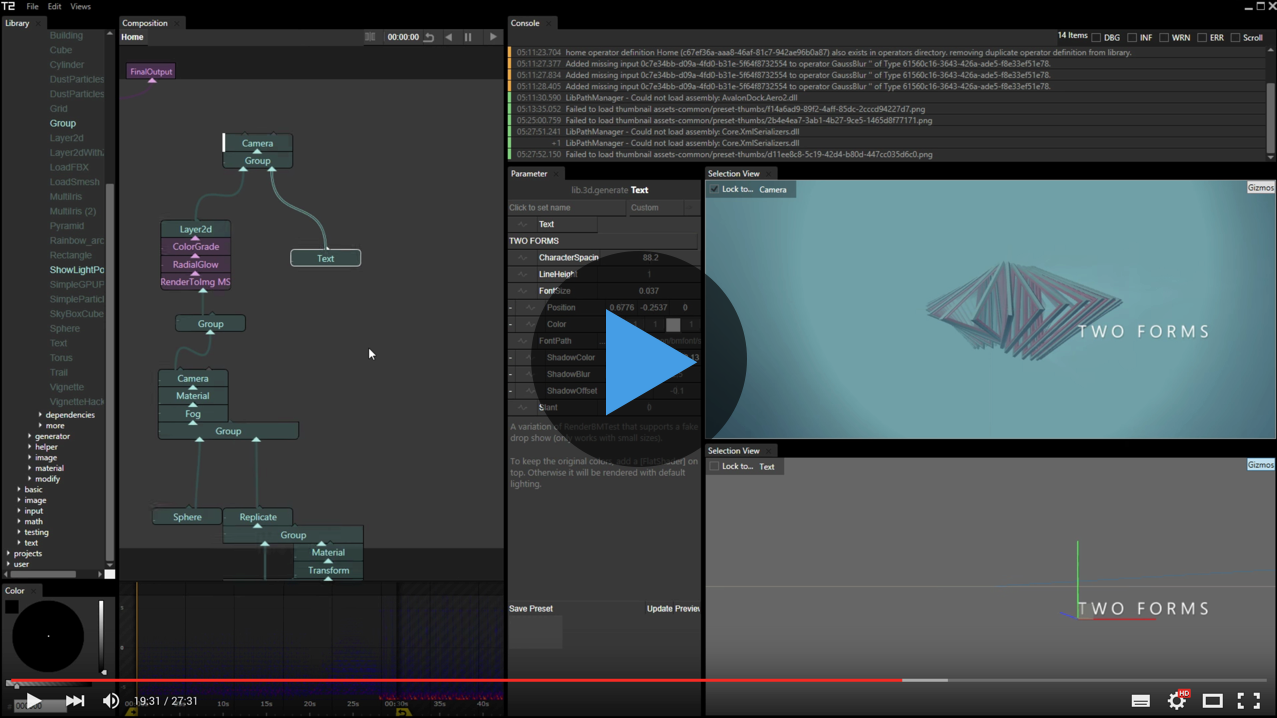Viewport: 1277px width, 718px height.
Task: Click animation icon beside LineHeight
Action: [x=522, y=274]
